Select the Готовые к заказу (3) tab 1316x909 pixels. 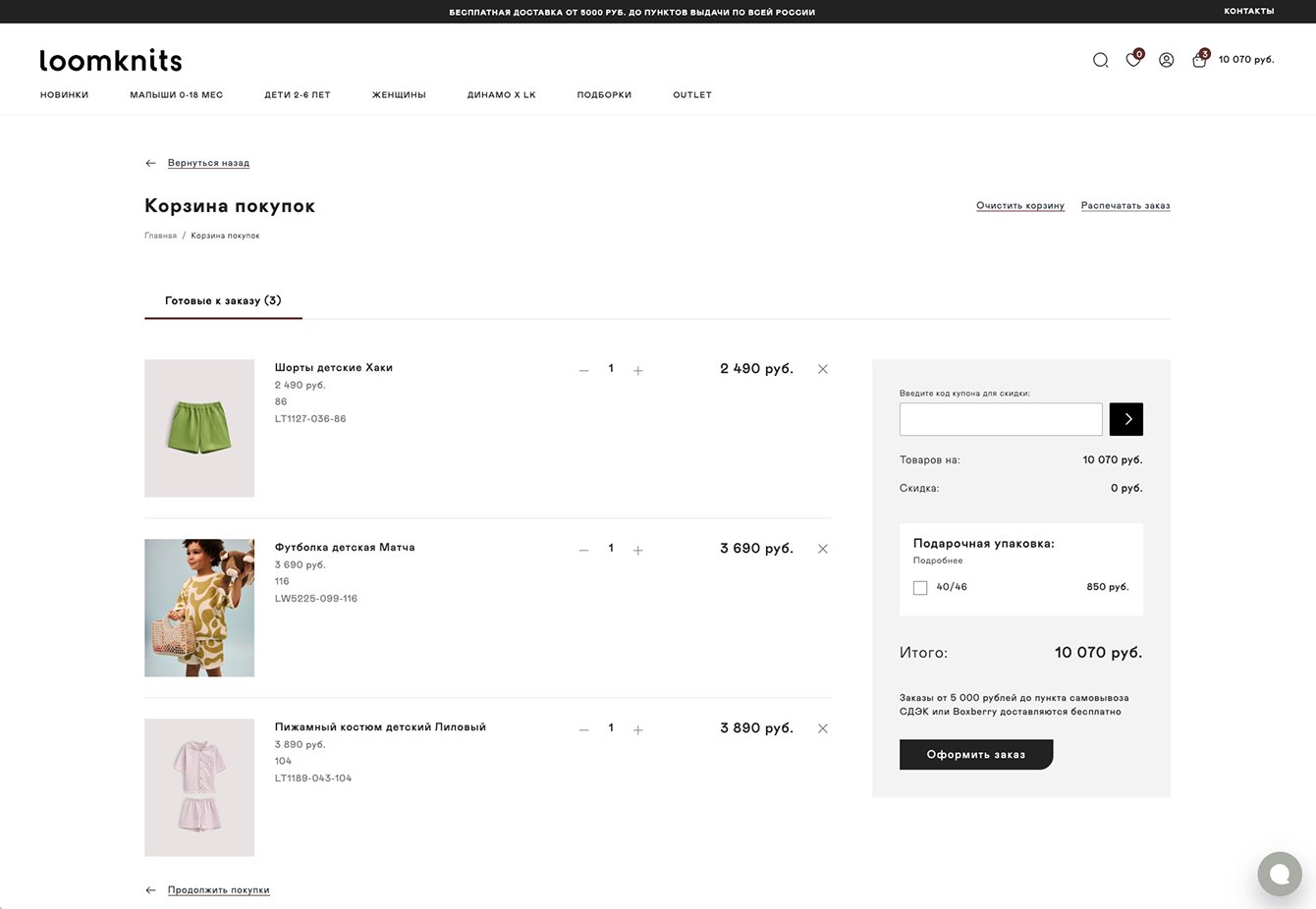pyautogui.click(x=223, y=300)
